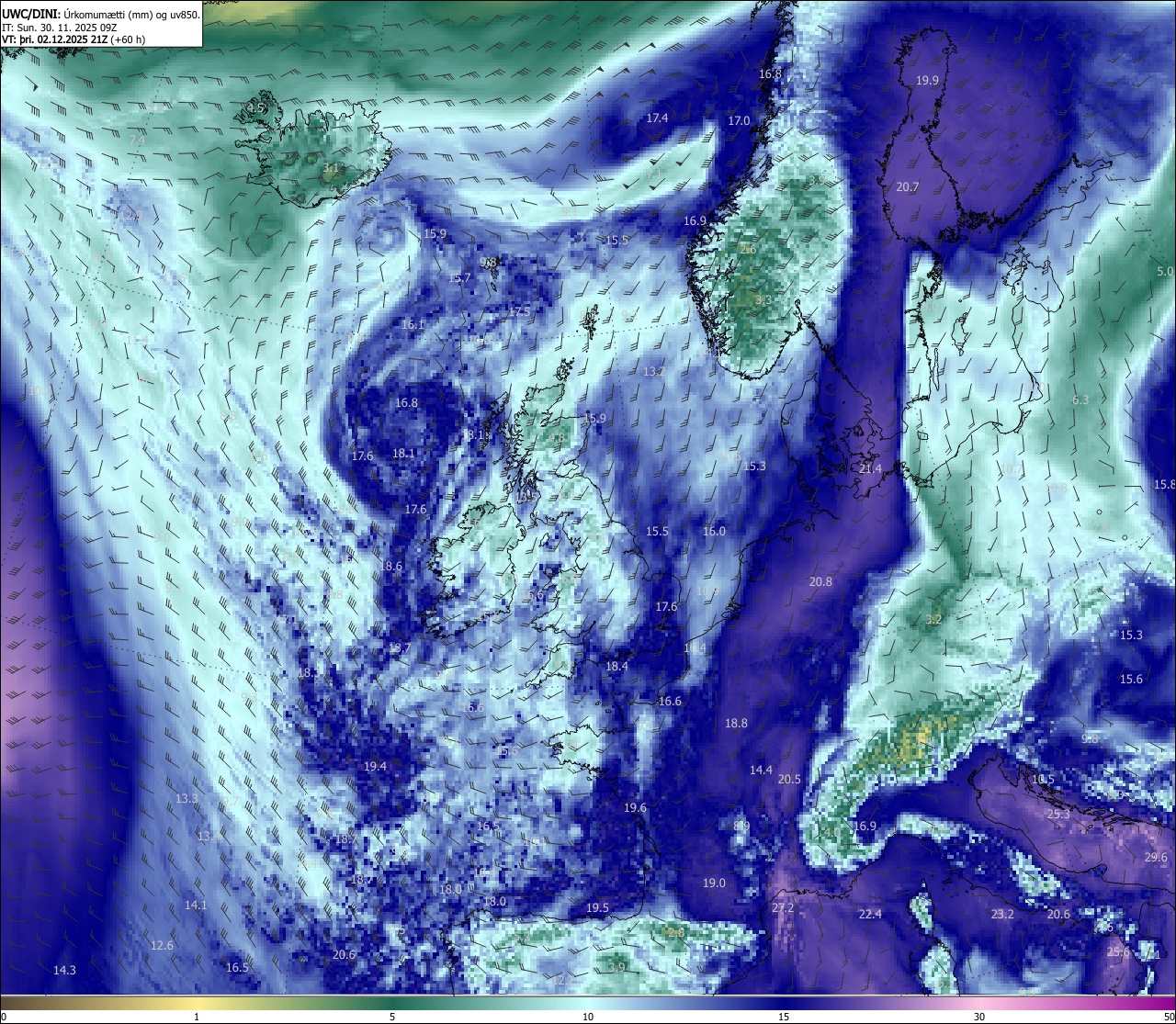This screenshot has height=1024, width=1176.
Task: Click the map value 19.5 by the Spanish coast
Action: point(597,908)
